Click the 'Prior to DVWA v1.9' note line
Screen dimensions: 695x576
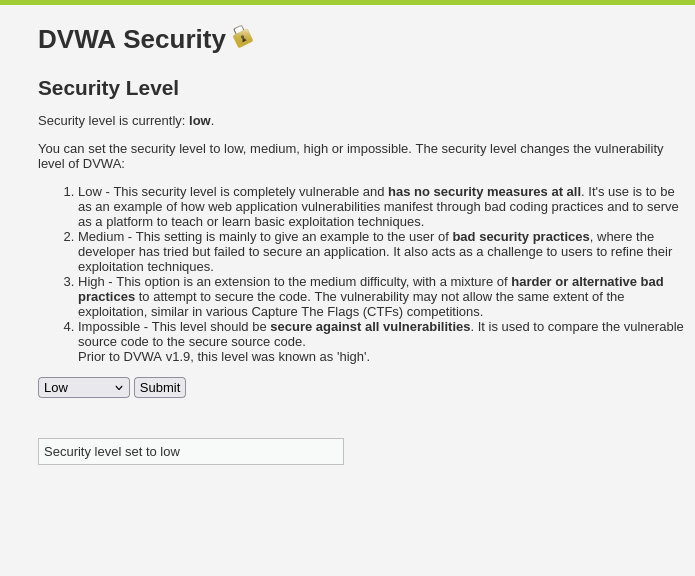223,357
